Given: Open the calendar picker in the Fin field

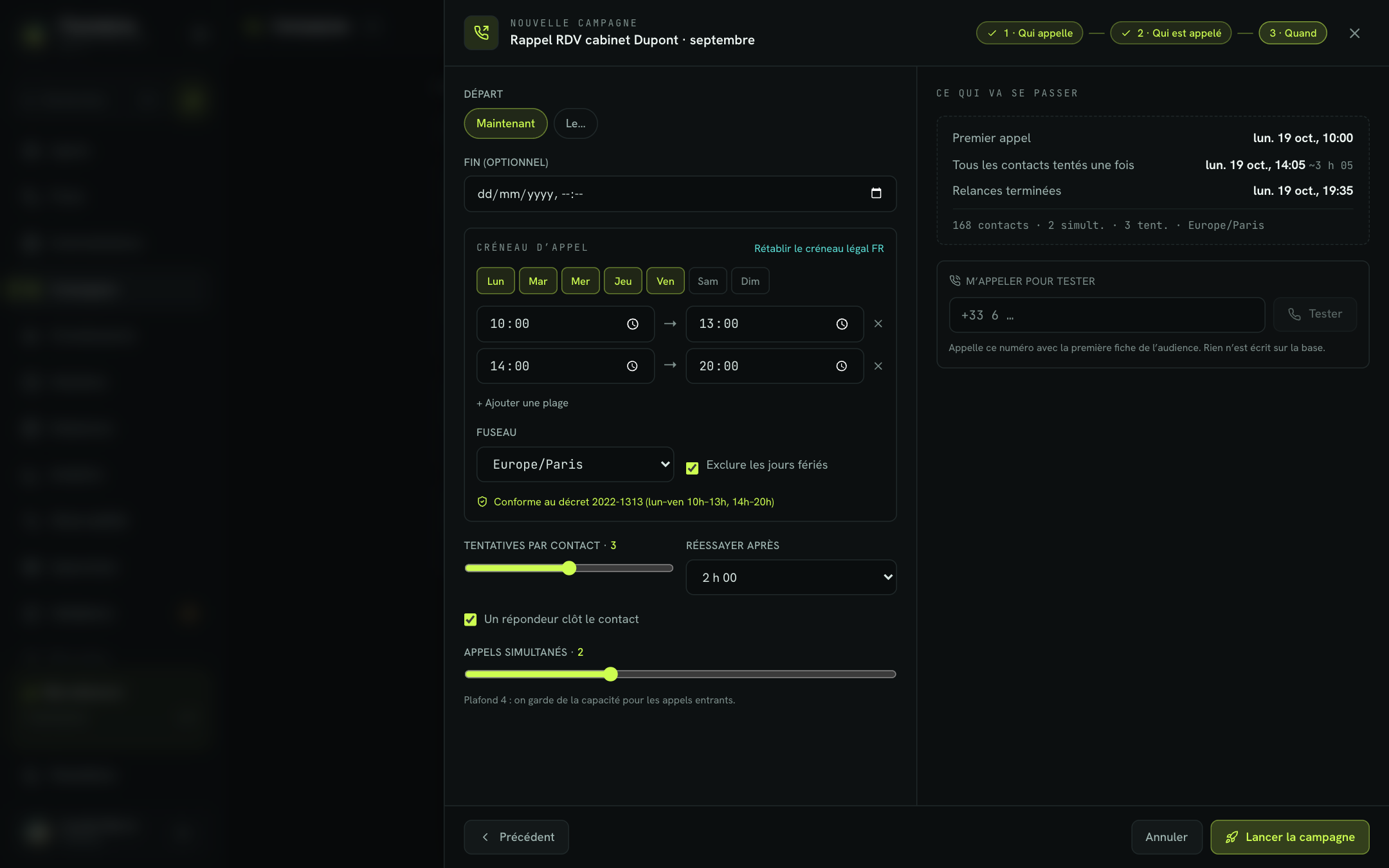Looking at the screenshot, I should [876, 194].
